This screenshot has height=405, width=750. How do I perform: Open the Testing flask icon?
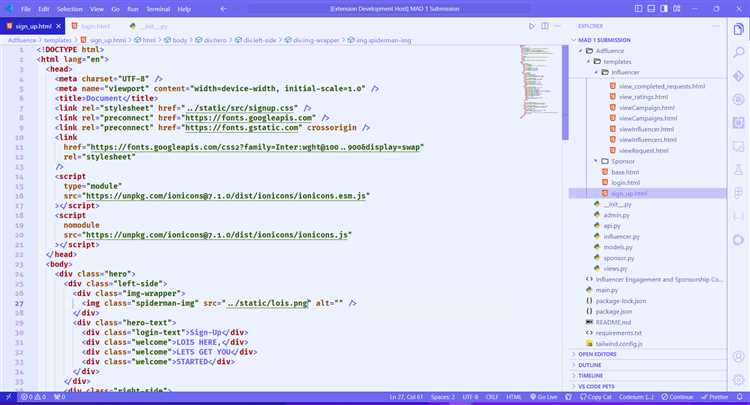(x=739, y=169)
